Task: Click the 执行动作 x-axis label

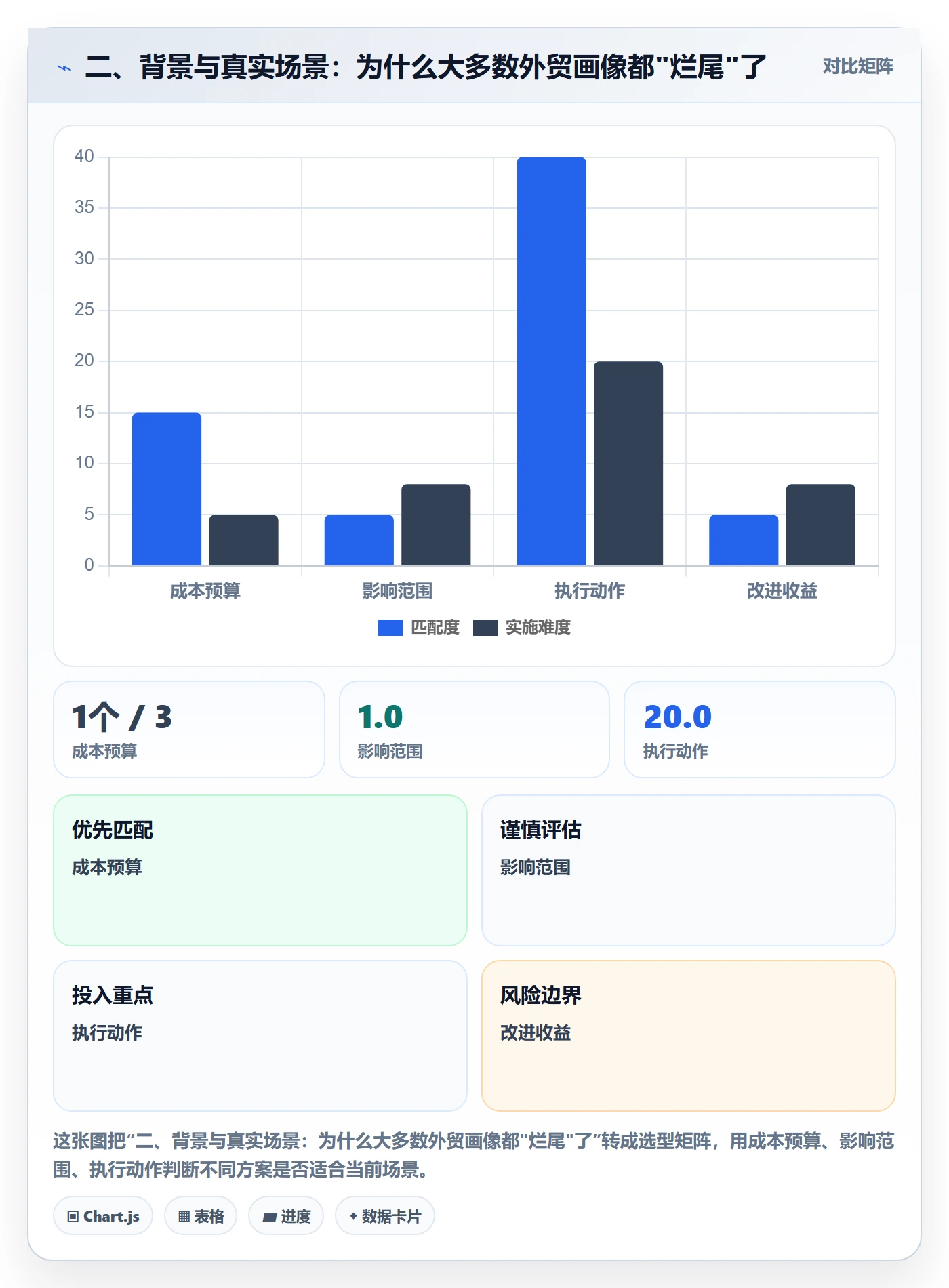Action: pos(590,591)
